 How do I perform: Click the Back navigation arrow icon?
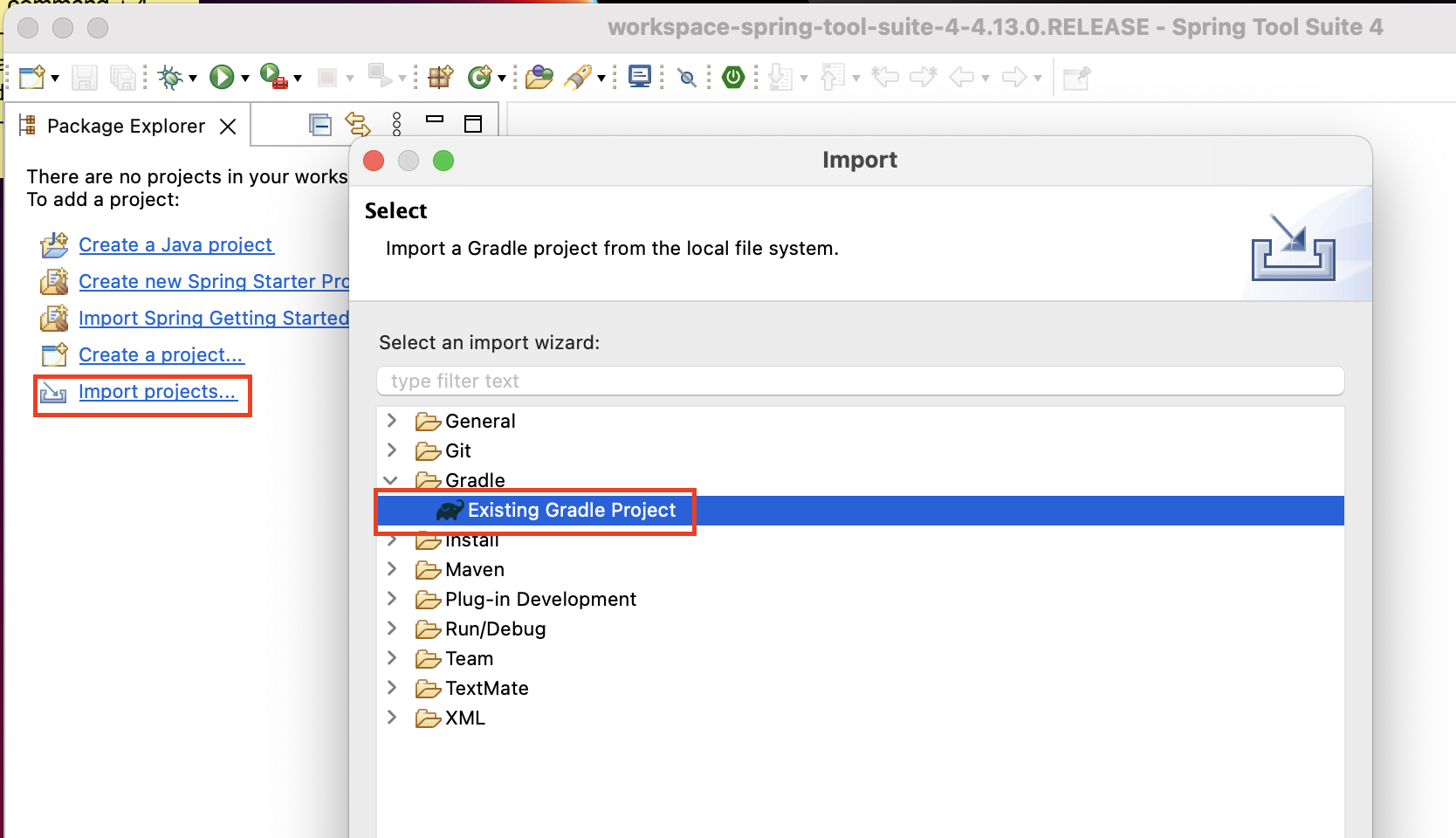pyautogui.click(x=962, y=78)
